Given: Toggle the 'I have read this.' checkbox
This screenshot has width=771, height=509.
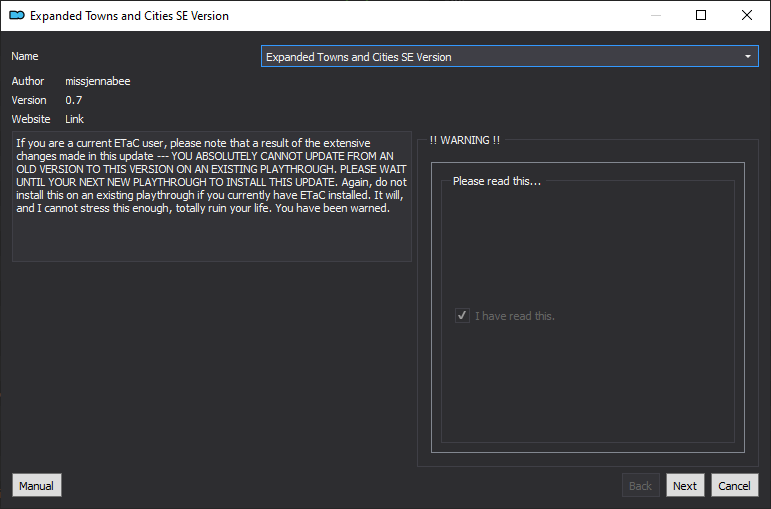Looking at the screenshot, I should [462, 316].
